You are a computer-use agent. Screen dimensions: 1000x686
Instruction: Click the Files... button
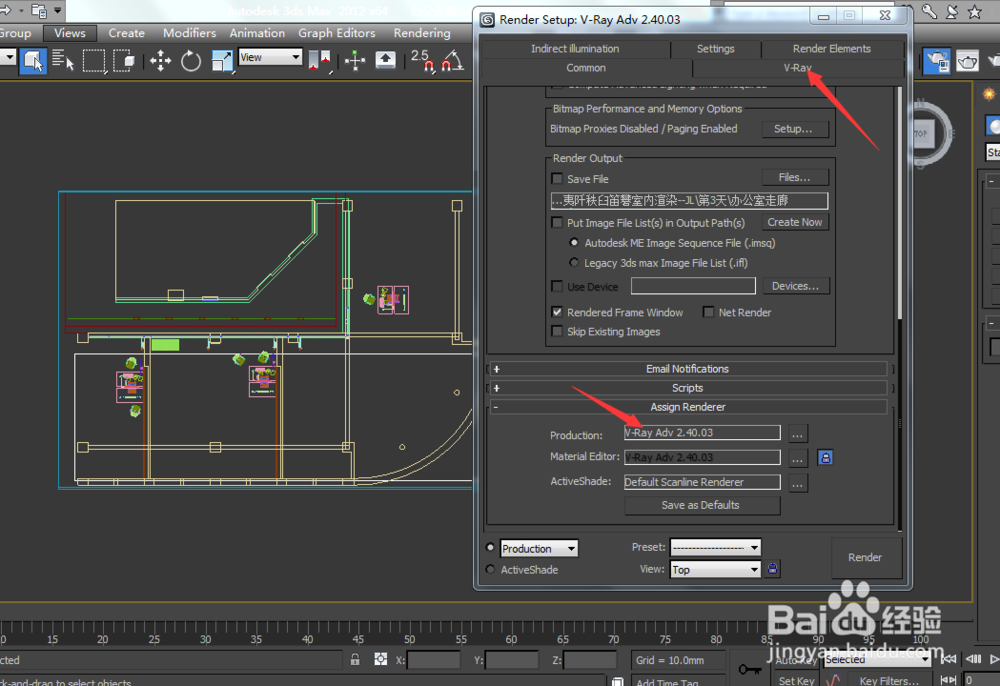(x=795, y=177)
